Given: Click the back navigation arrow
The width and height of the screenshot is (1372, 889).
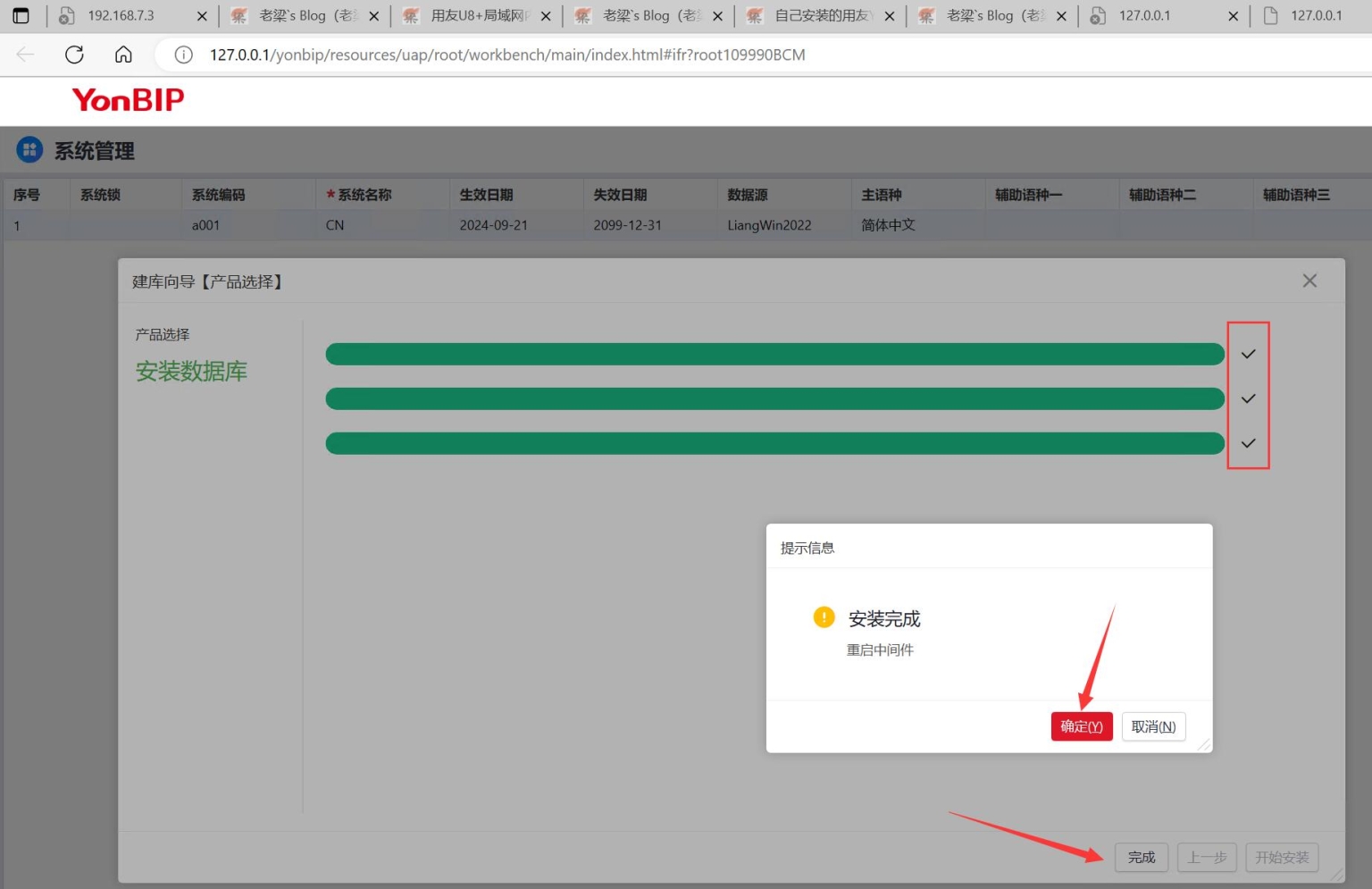Looking at the screenshot, I should pyautogui.click(x=24, y=55).
